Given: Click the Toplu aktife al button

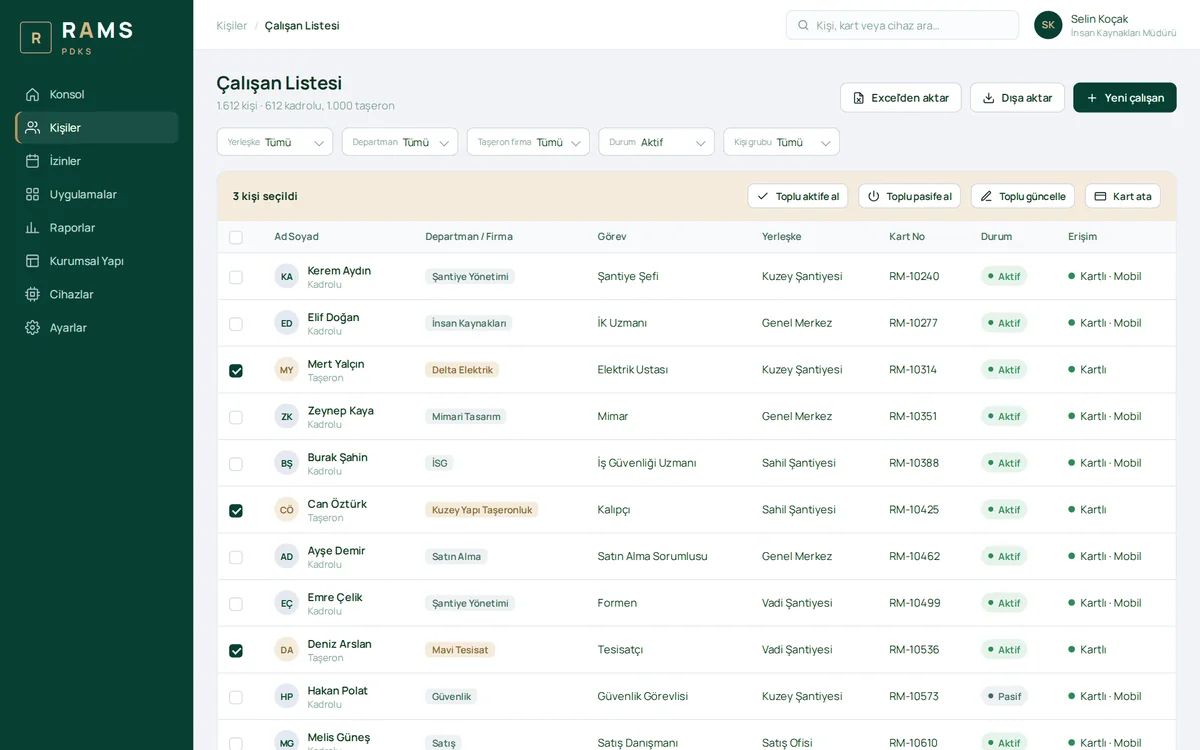Looking at the screenshot, I should [798, 196].
